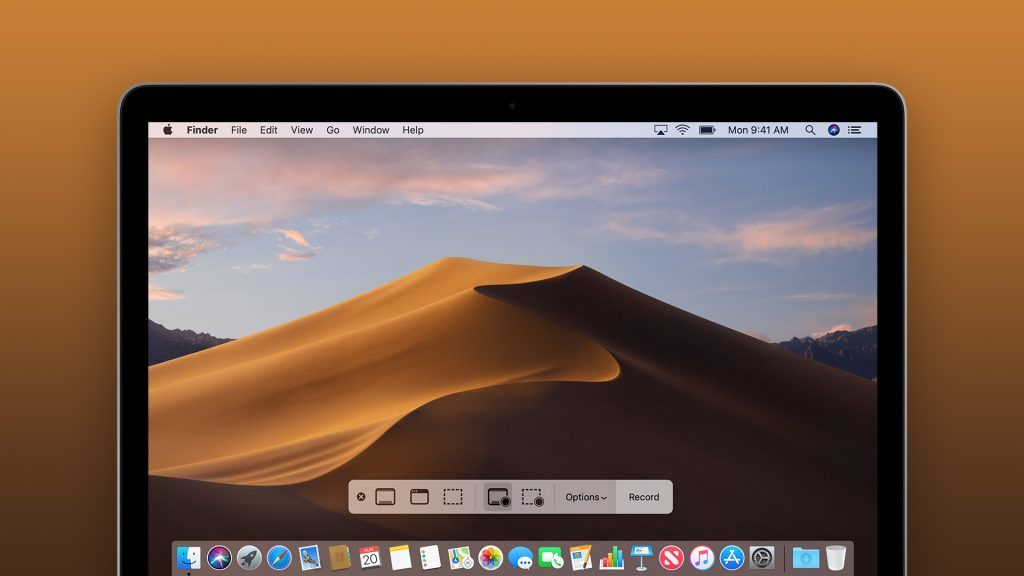Open the Wi-Fi status menu
This screenshot has height=576, width=1024.
pyautogui.click(x=683, y=130)
